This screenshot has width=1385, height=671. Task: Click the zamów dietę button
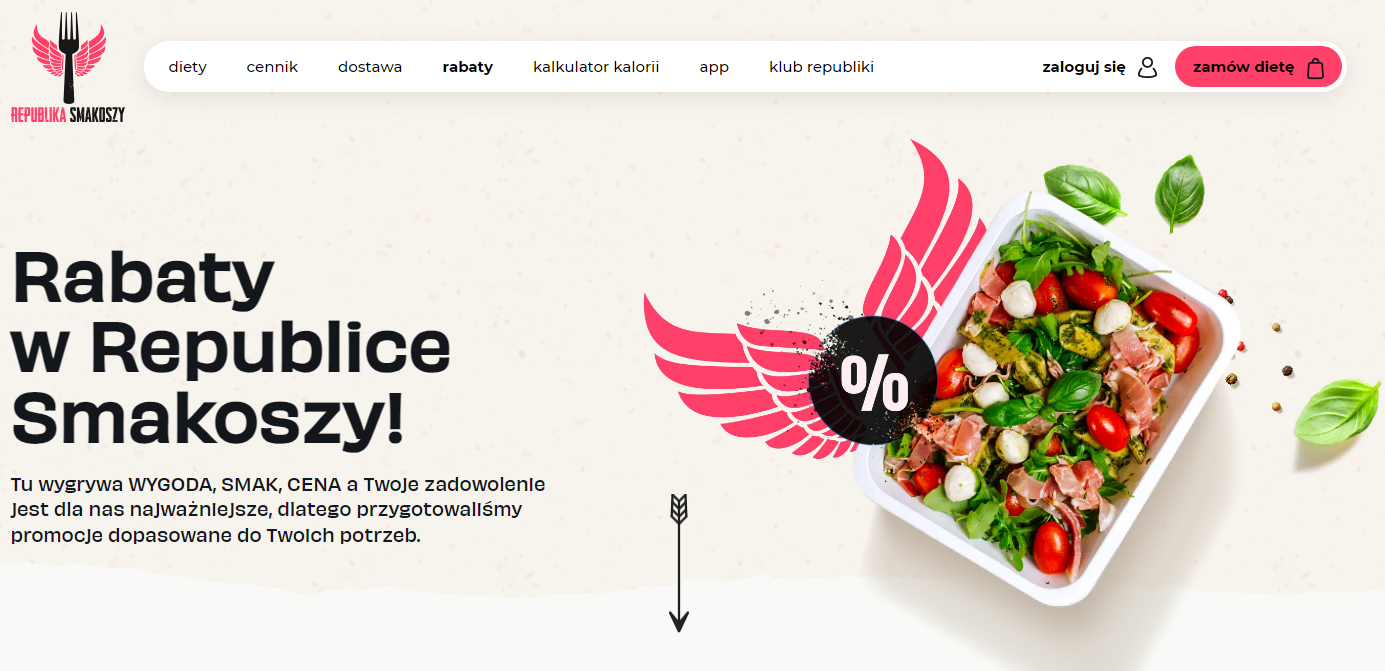point(1258,67)
